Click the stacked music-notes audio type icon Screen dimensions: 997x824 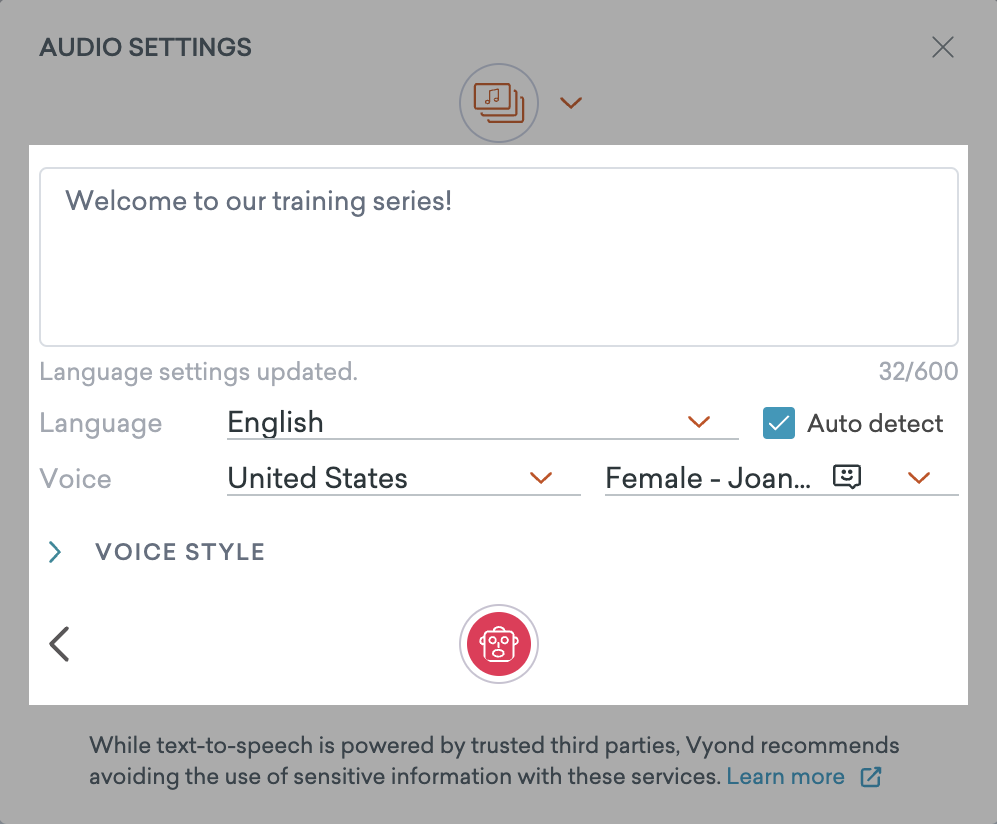click(x=498, y=103)
